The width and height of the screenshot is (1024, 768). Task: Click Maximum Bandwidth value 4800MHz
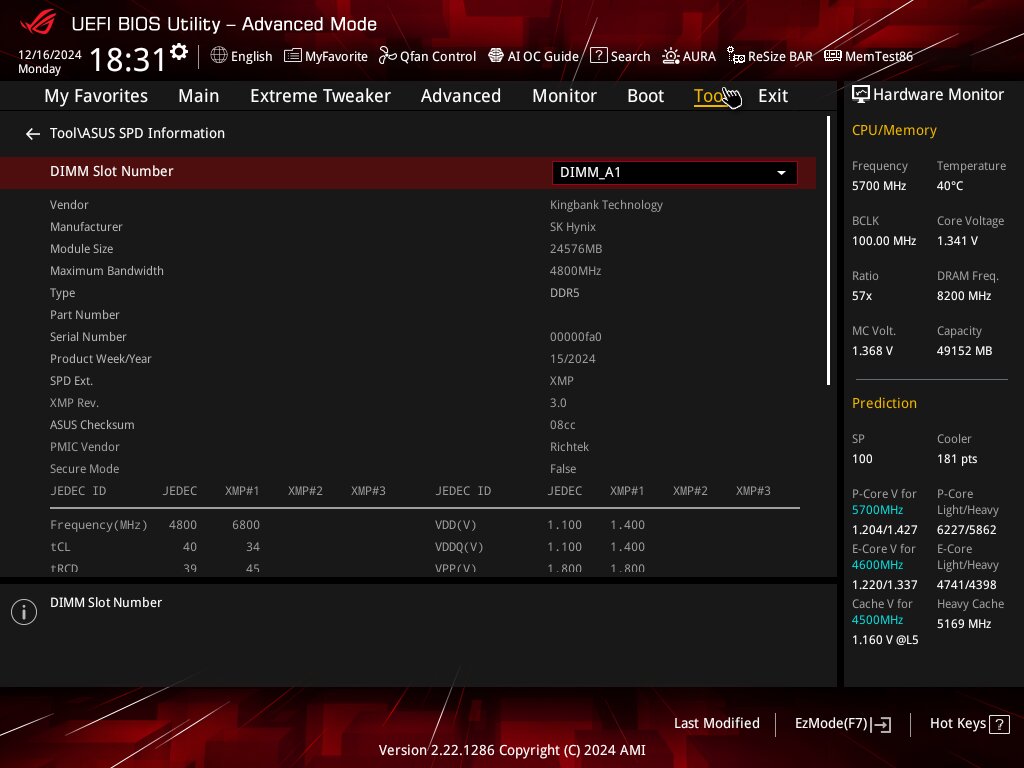575,271
